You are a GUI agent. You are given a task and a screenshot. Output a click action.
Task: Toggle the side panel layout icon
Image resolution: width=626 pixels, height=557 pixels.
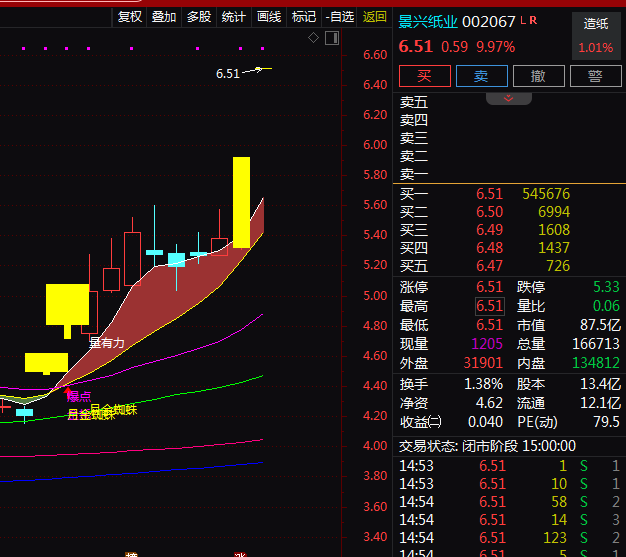click(332, 38)
